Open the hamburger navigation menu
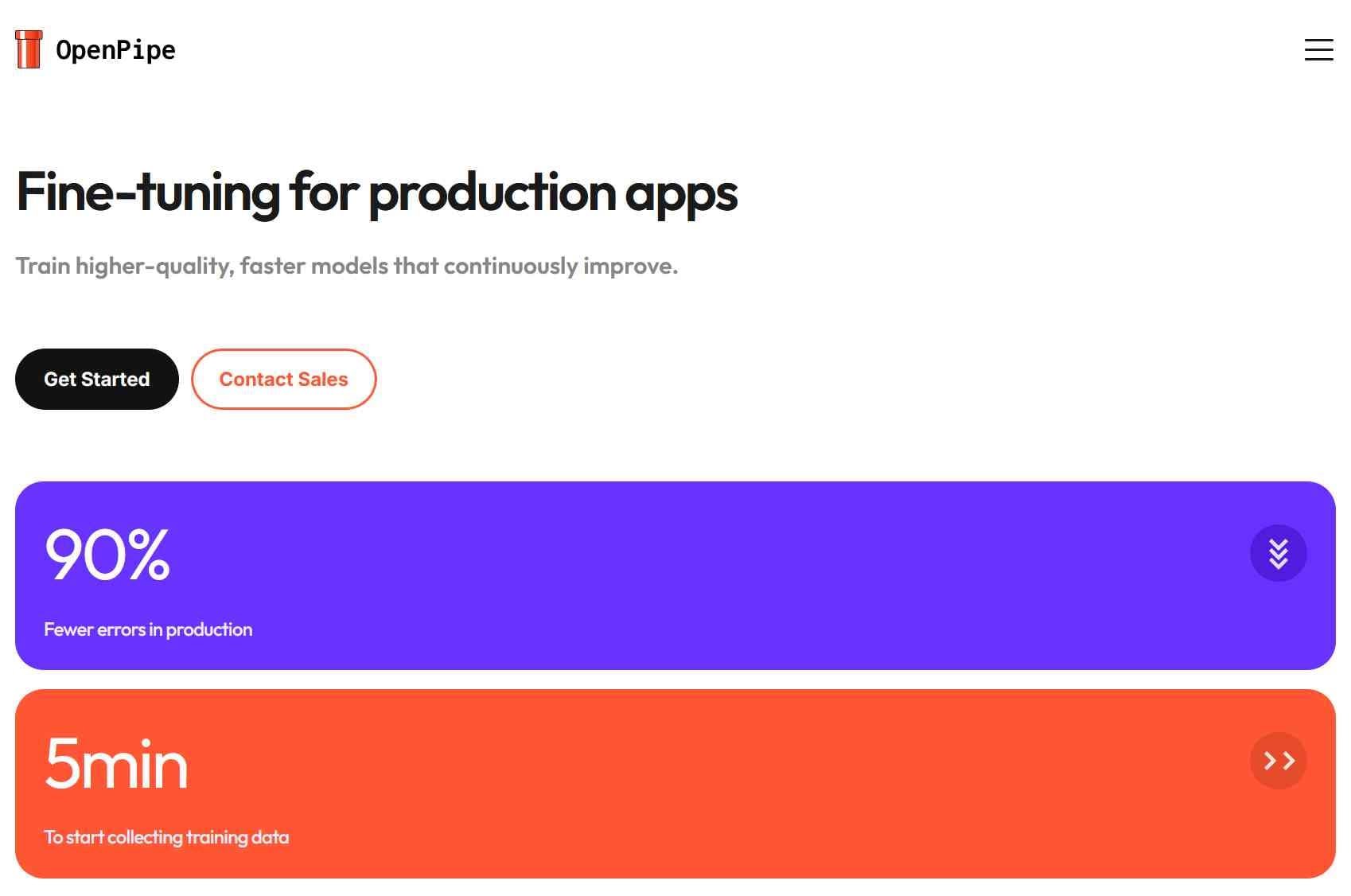 [1318, 49]
